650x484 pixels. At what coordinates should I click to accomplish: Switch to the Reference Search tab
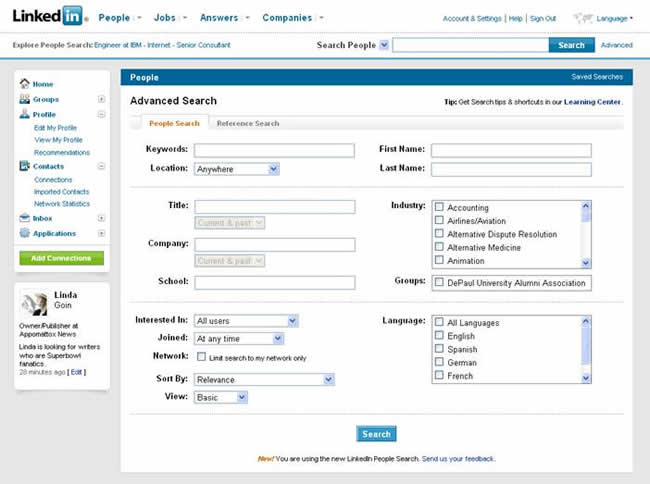point(248,123)
